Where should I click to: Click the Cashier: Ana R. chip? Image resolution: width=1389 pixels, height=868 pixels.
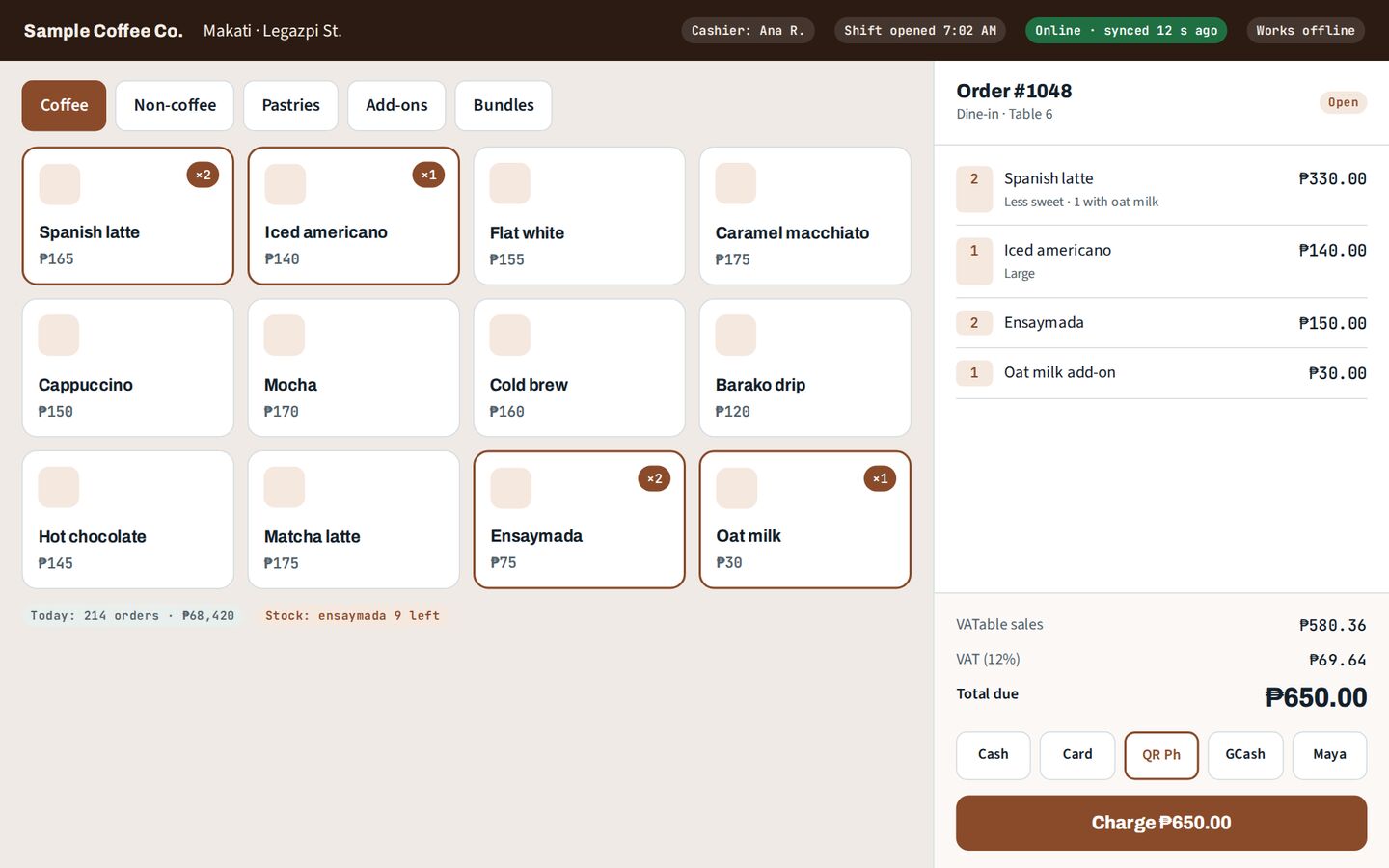[x=748, y=31]
